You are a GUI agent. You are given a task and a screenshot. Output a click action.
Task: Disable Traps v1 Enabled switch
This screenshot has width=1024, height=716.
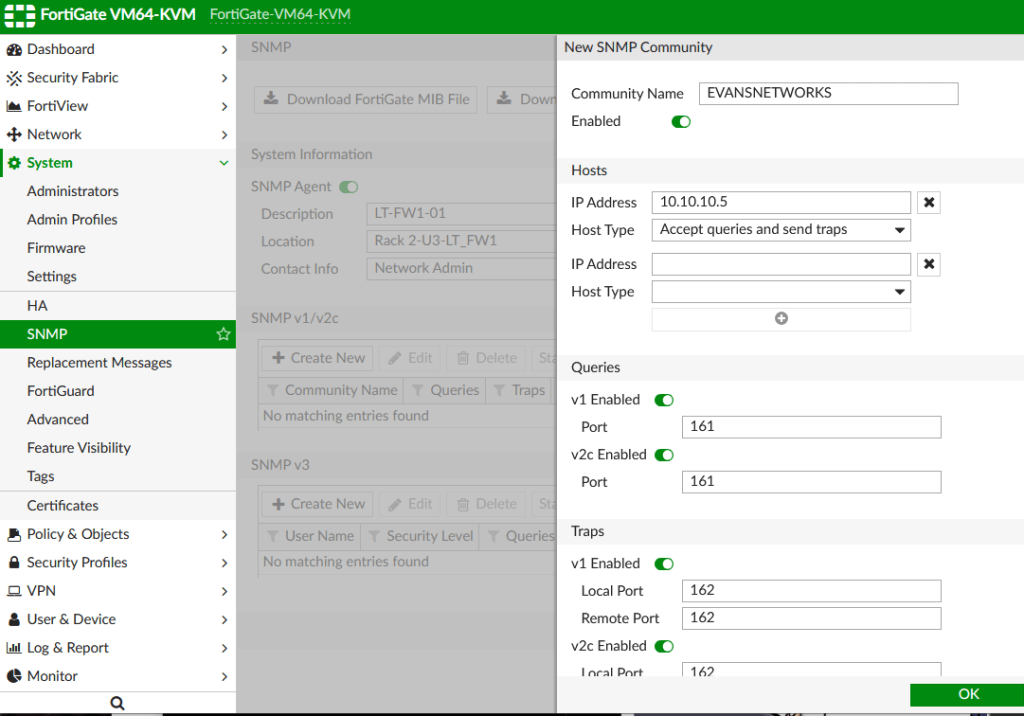coord(664,564)
